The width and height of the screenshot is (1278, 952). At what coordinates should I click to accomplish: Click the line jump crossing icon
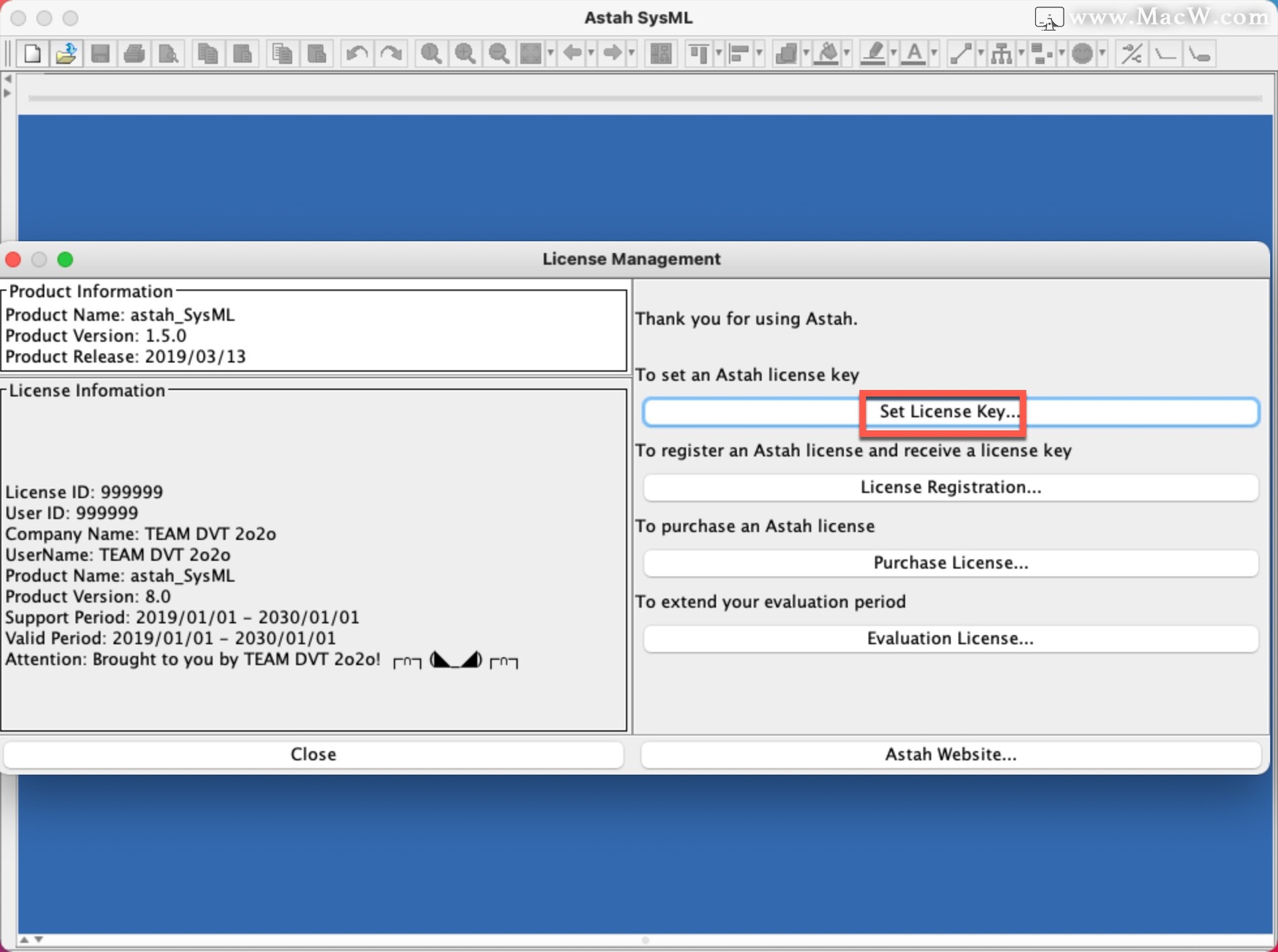point(1132,53)
